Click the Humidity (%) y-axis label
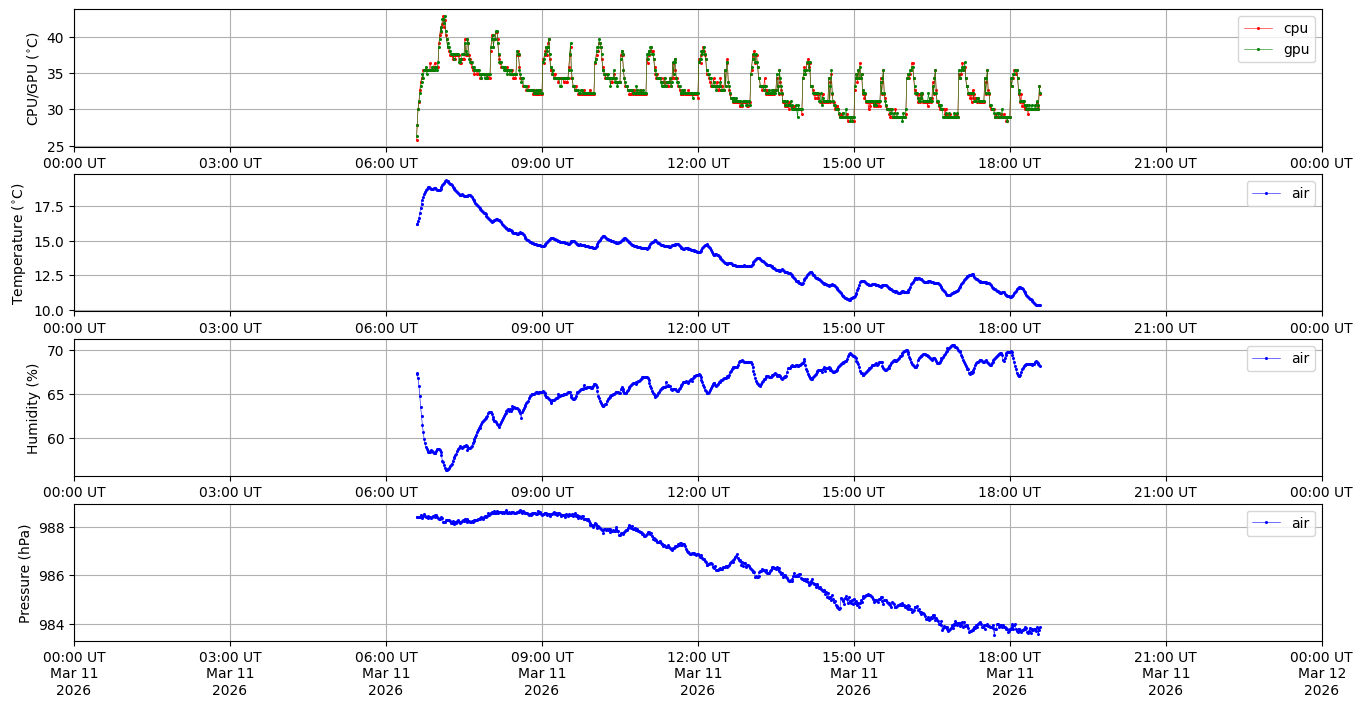1363x707 pixels. 32,408
